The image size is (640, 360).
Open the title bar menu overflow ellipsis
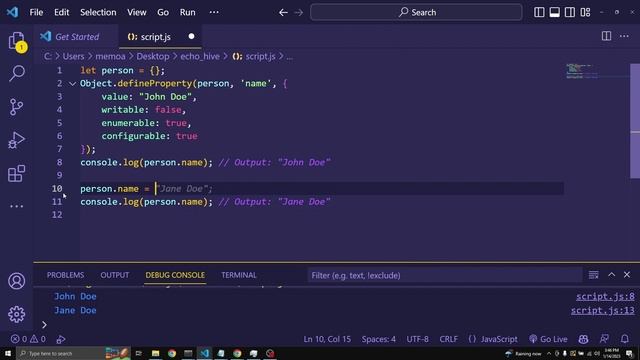(x=214, y=12)
